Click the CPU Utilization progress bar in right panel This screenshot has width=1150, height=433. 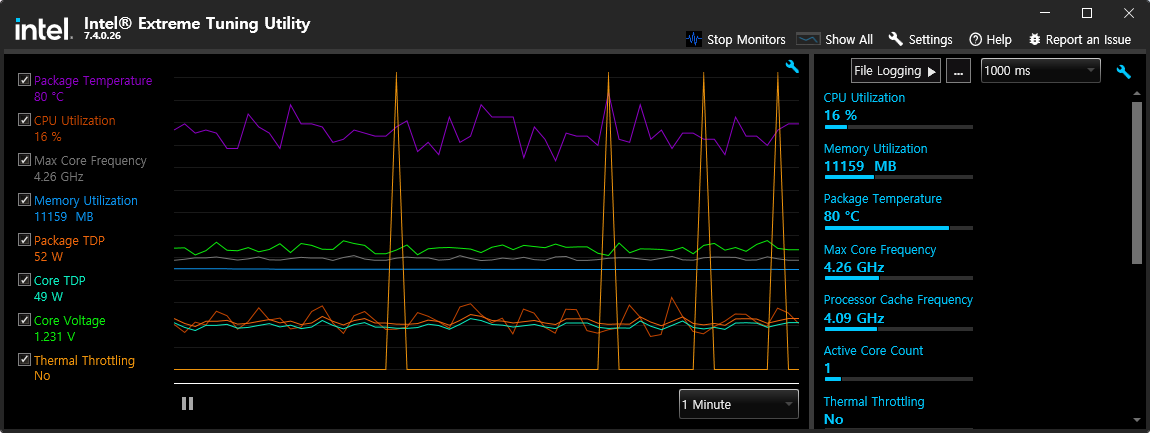pos(898,127)
